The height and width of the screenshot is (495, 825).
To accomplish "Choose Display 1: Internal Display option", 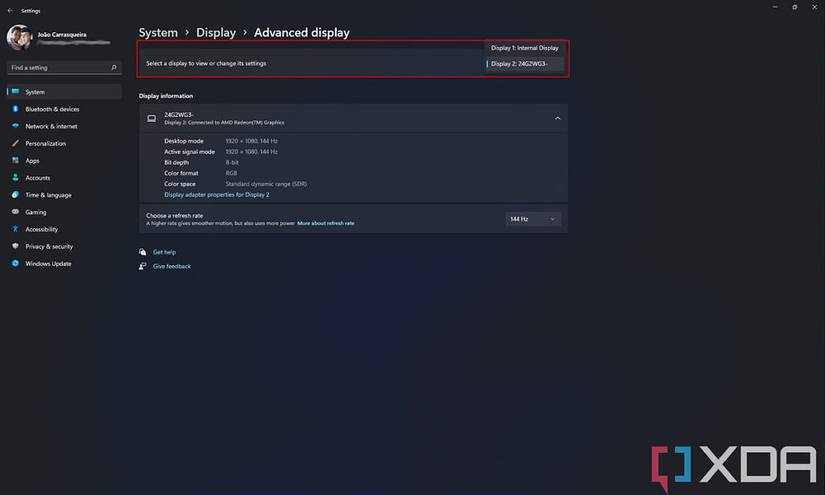I will pyautogui.click(x=524, y=48).
